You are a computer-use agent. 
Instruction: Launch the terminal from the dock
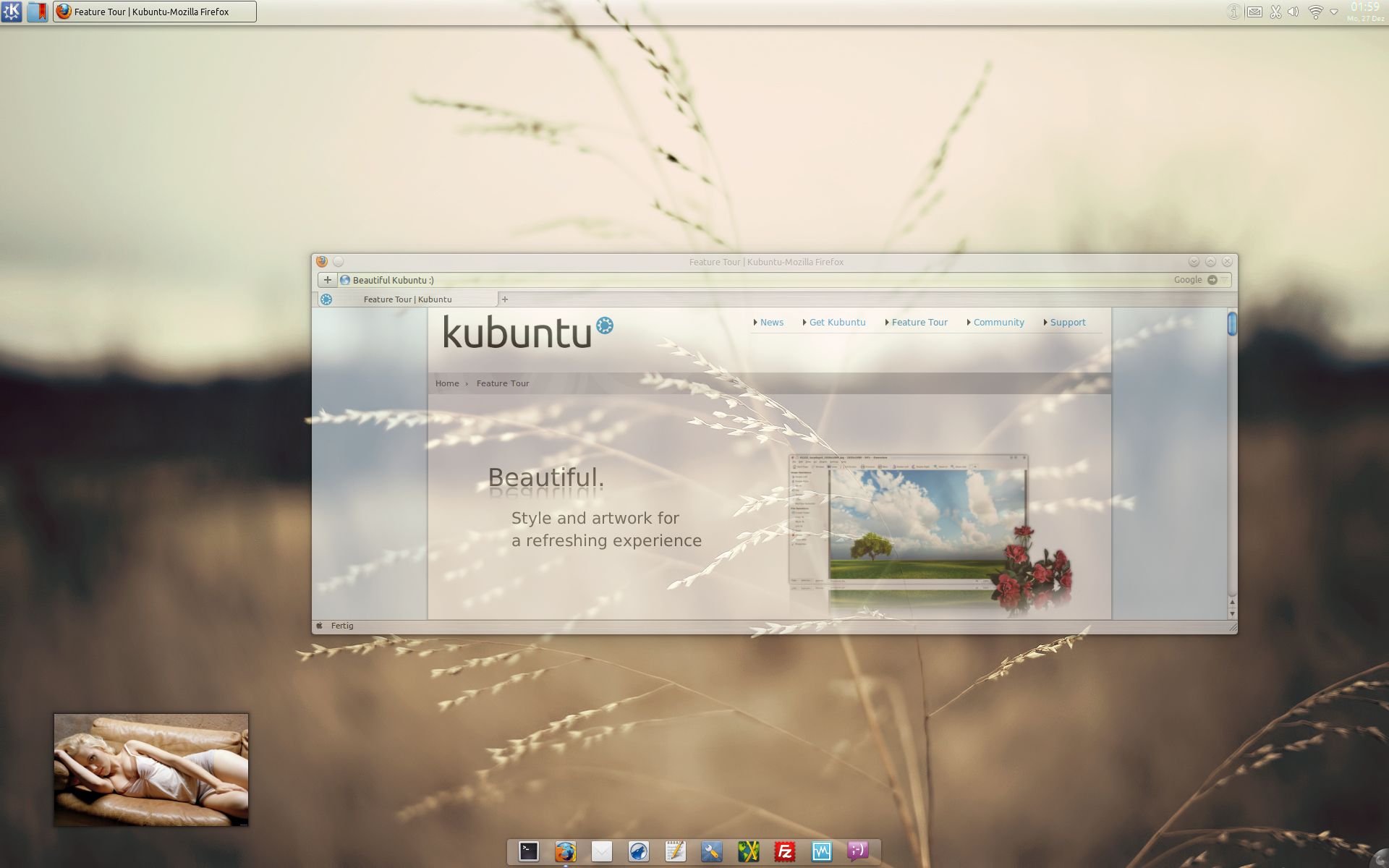coord(529,852)
